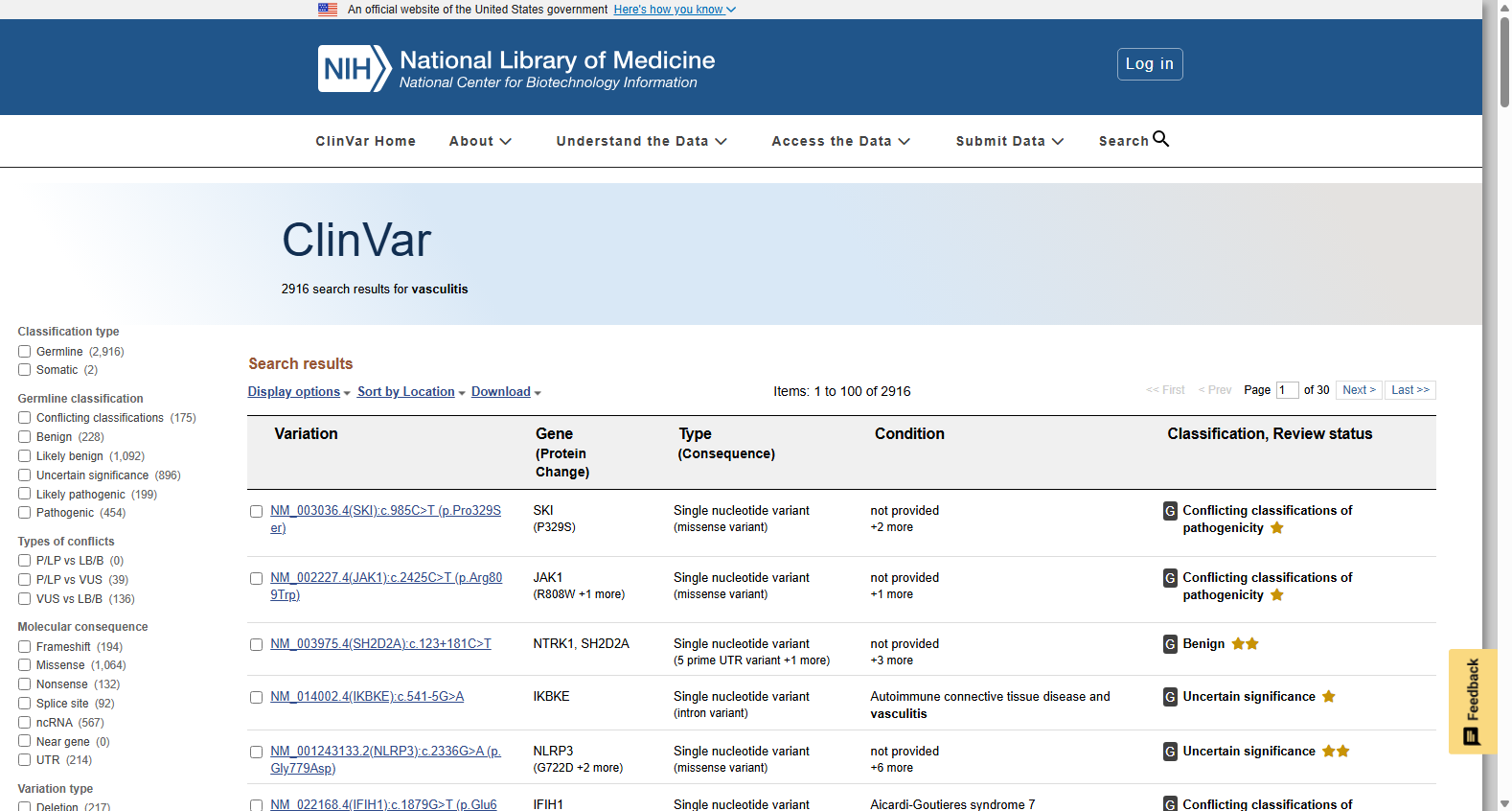
Task: Click G badge for NLRP3 variant row
Action: [x=1170, y=752]
